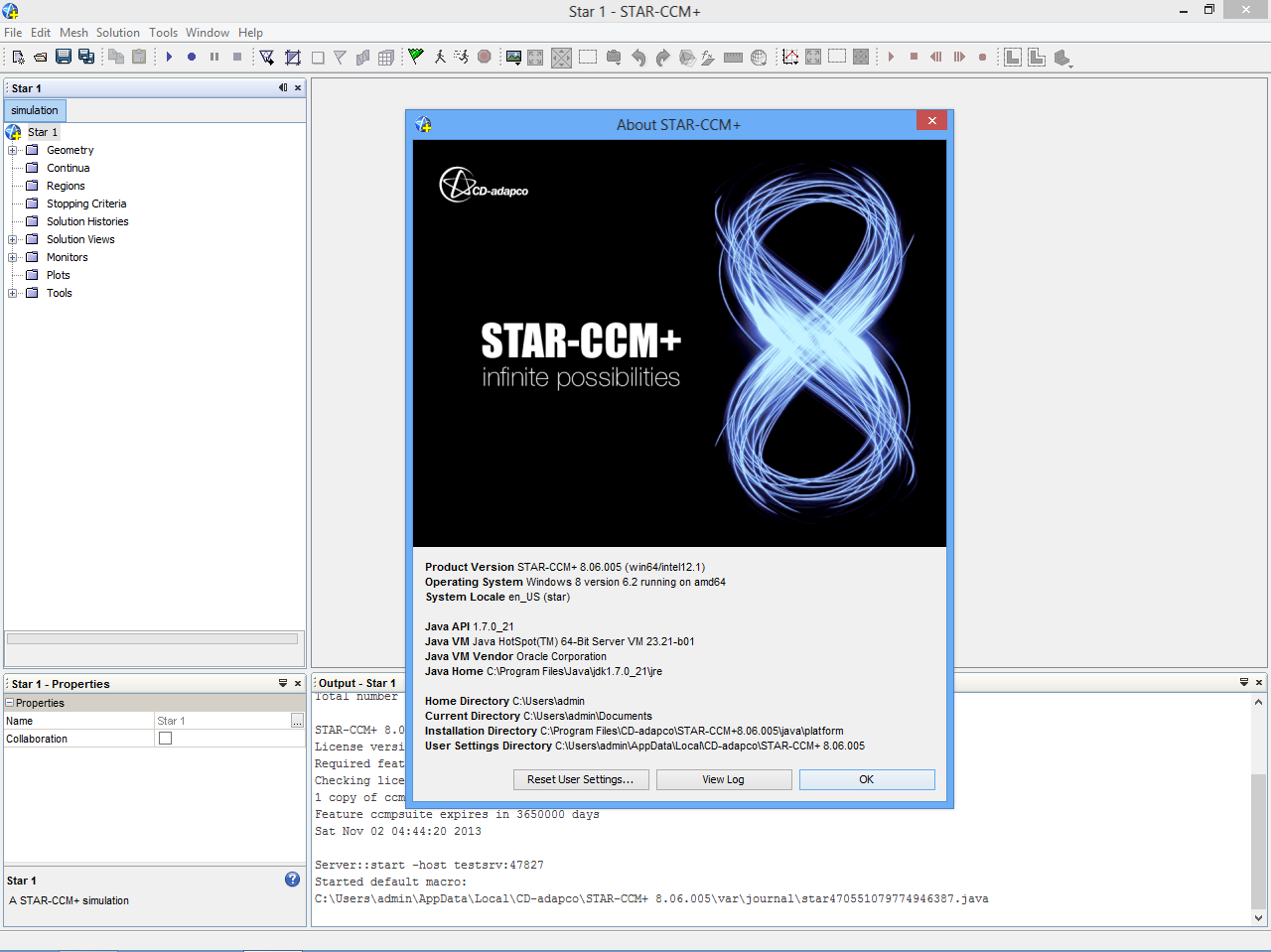The image size is (1271, 952).
Task: Close the About STAR-CCM+ dialog
Action: click(x=931, y=121)
